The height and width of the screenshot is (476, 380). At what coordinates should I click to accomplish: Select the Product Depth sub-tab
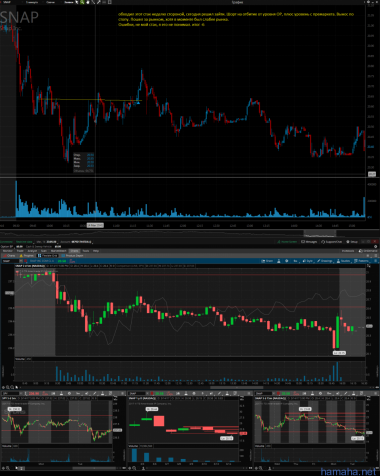click(x=72, y=256)
